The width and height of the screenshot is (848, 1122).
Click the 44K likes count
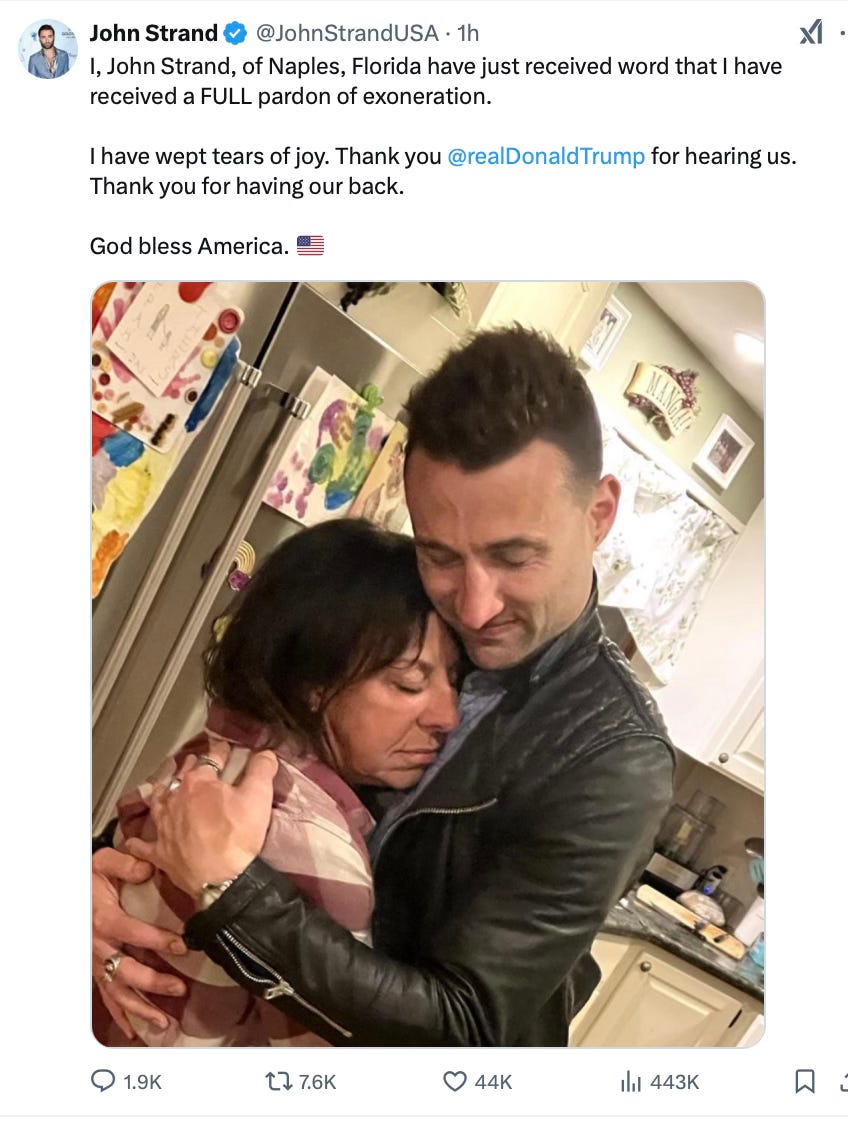pyautogui.click(x=493, y=1082)
